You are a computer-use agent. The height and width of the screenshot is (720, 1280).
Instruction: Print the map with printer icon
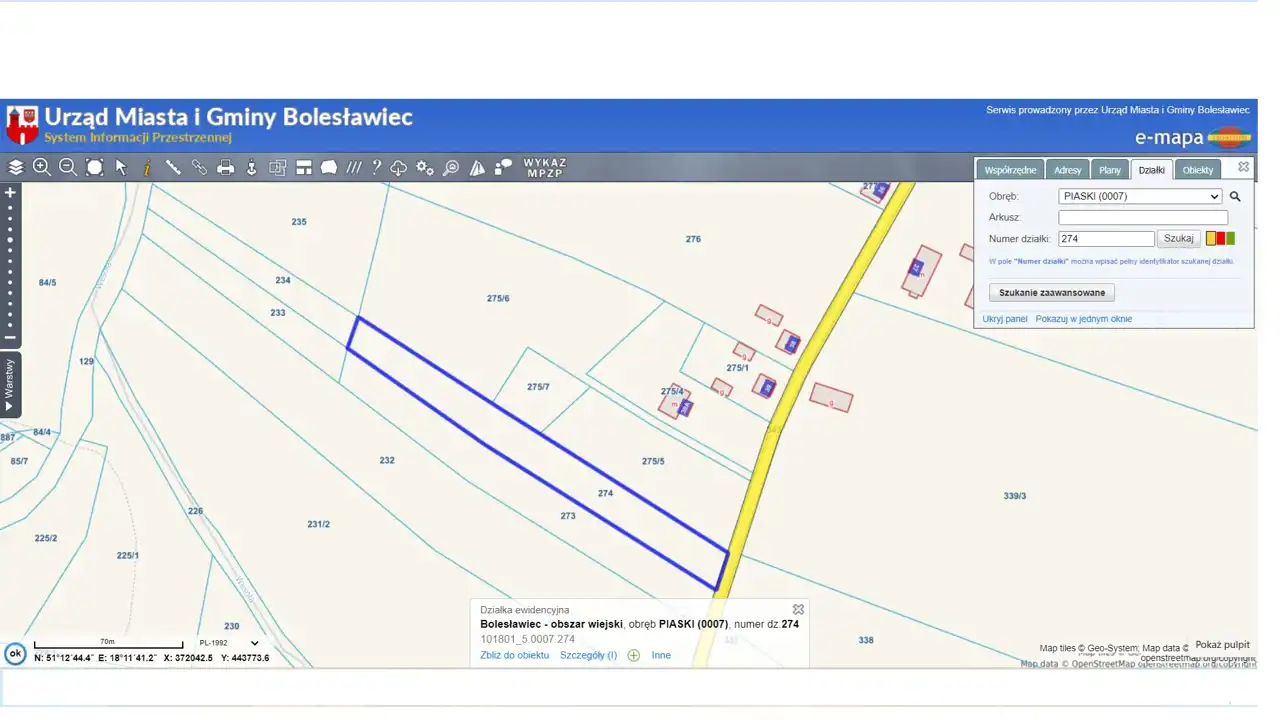pos(226,167)
